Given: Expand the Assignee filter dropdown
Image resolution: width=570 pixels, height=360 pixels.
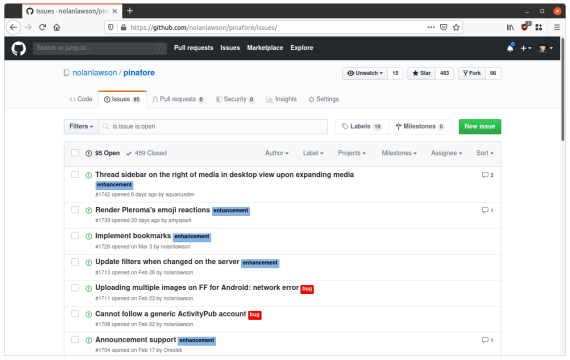Looking at the screenshot, I should [x=446, y=153].
